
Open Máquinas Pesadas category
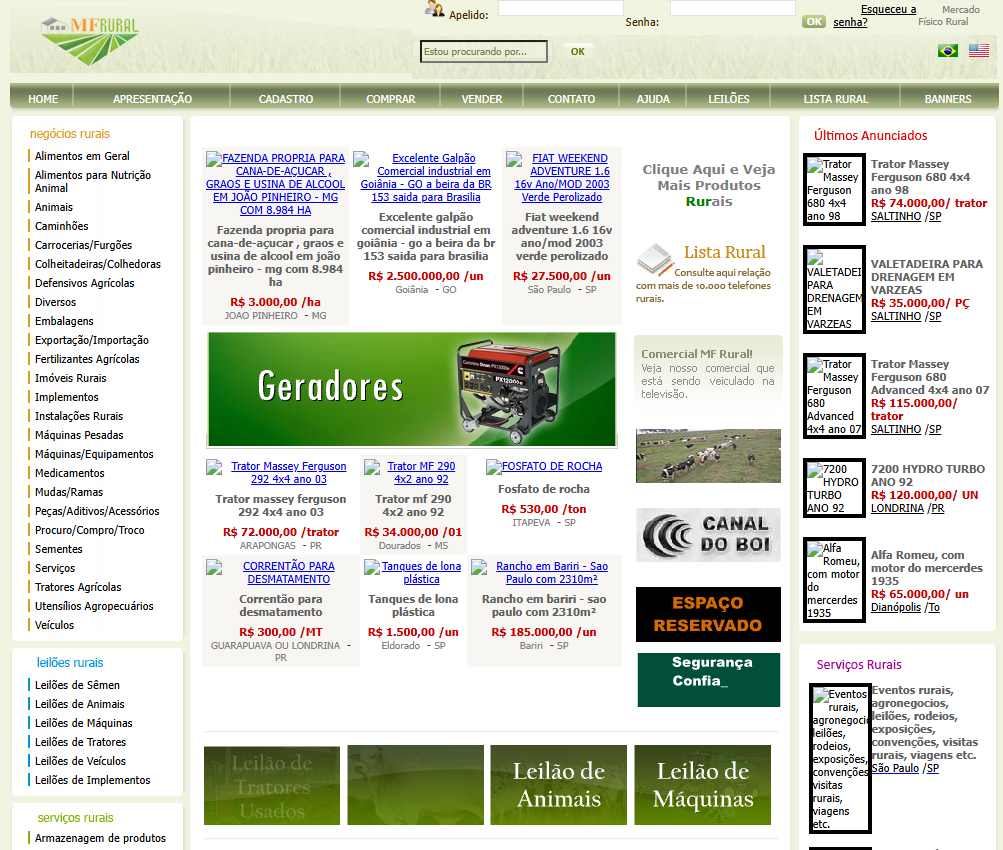click(x=79, y=436)
